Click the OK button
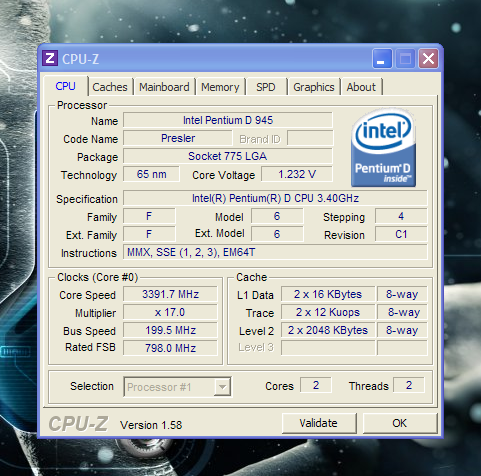 [400, 423]
